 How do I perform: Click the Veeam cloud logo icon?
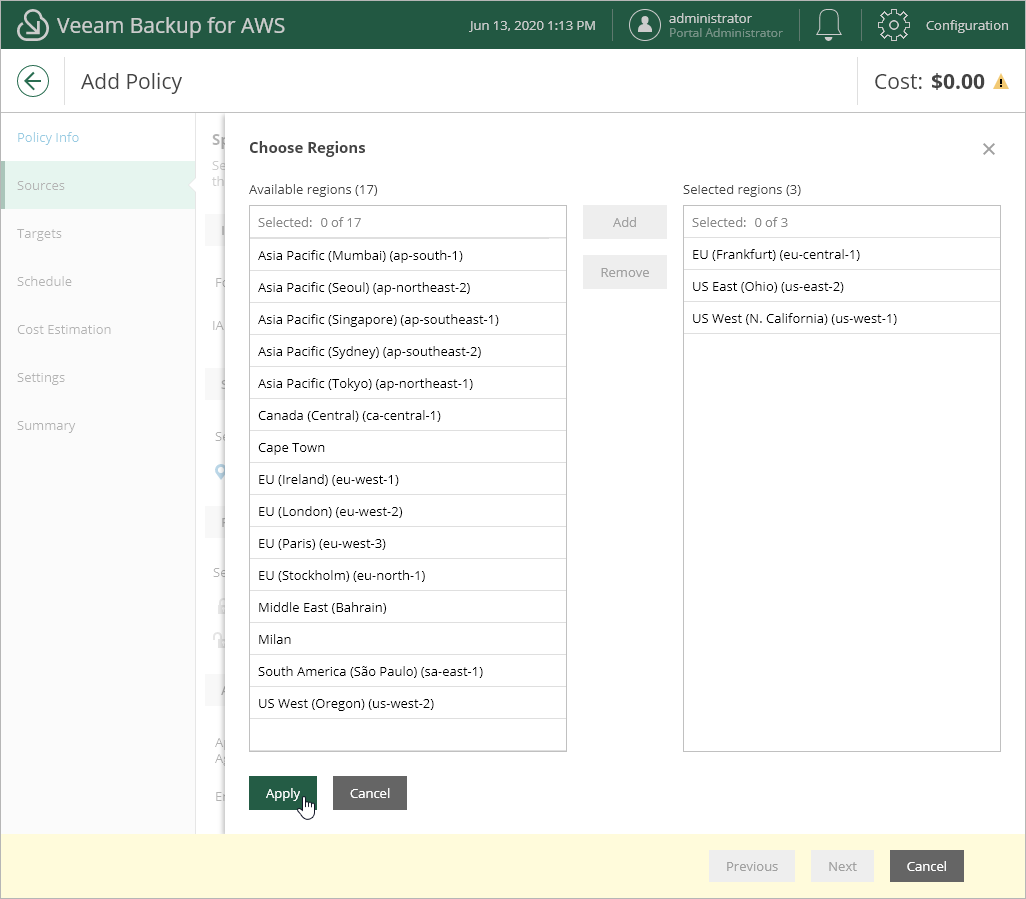(32, 25)
